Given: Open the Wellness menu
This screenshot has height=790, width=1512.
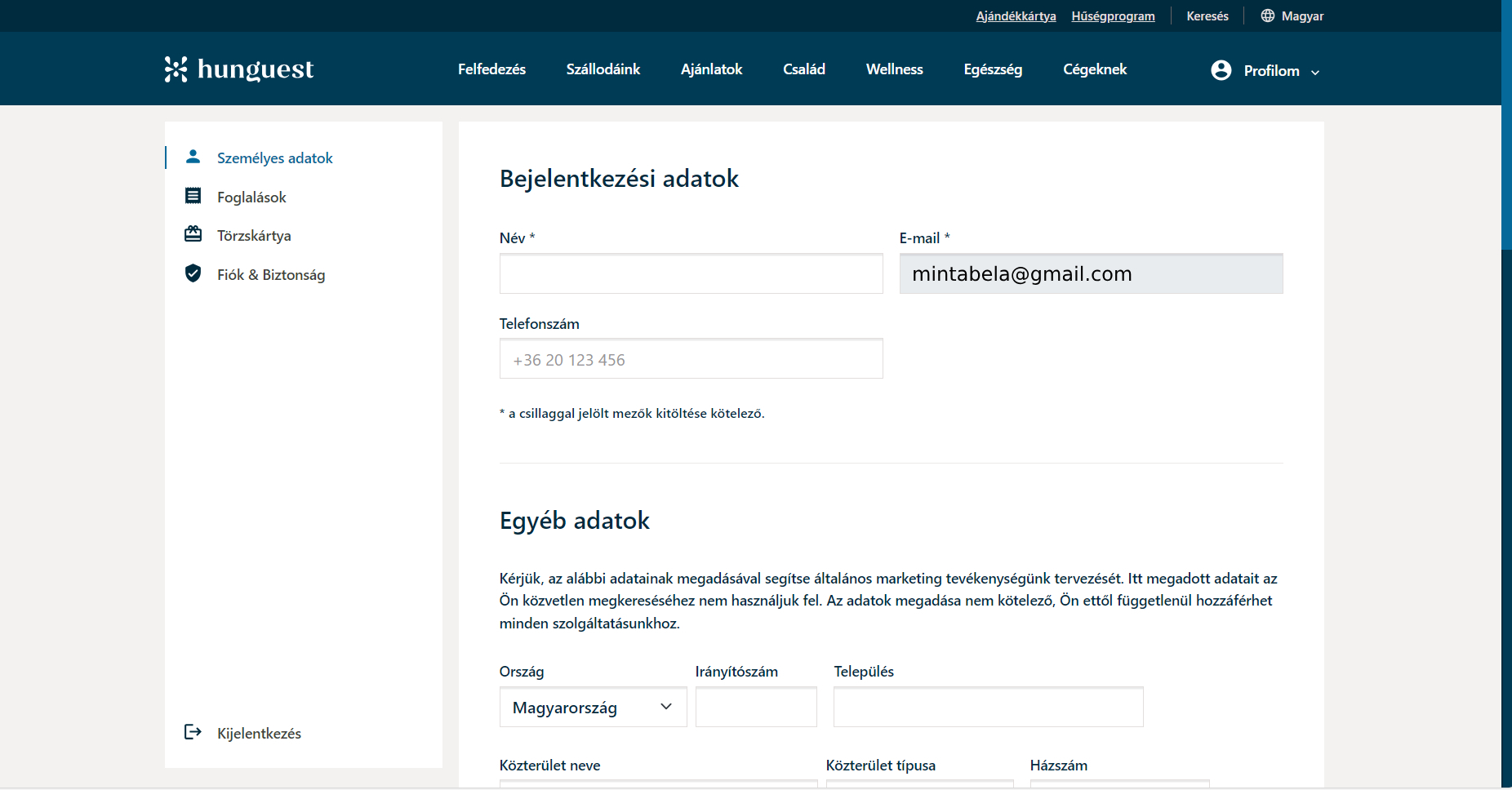Looking at the screenshot, I should [x=894, y=69].
